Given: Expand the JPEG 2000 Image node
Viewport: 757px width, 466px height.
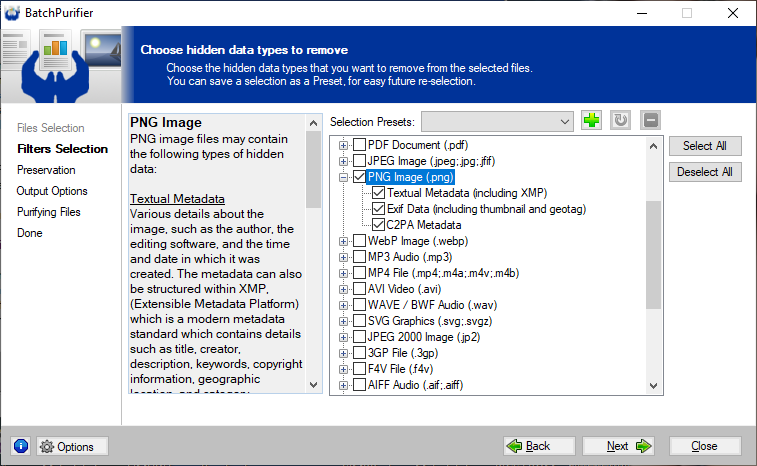Looking at the screenshot, I should click(x=343, y=337).
